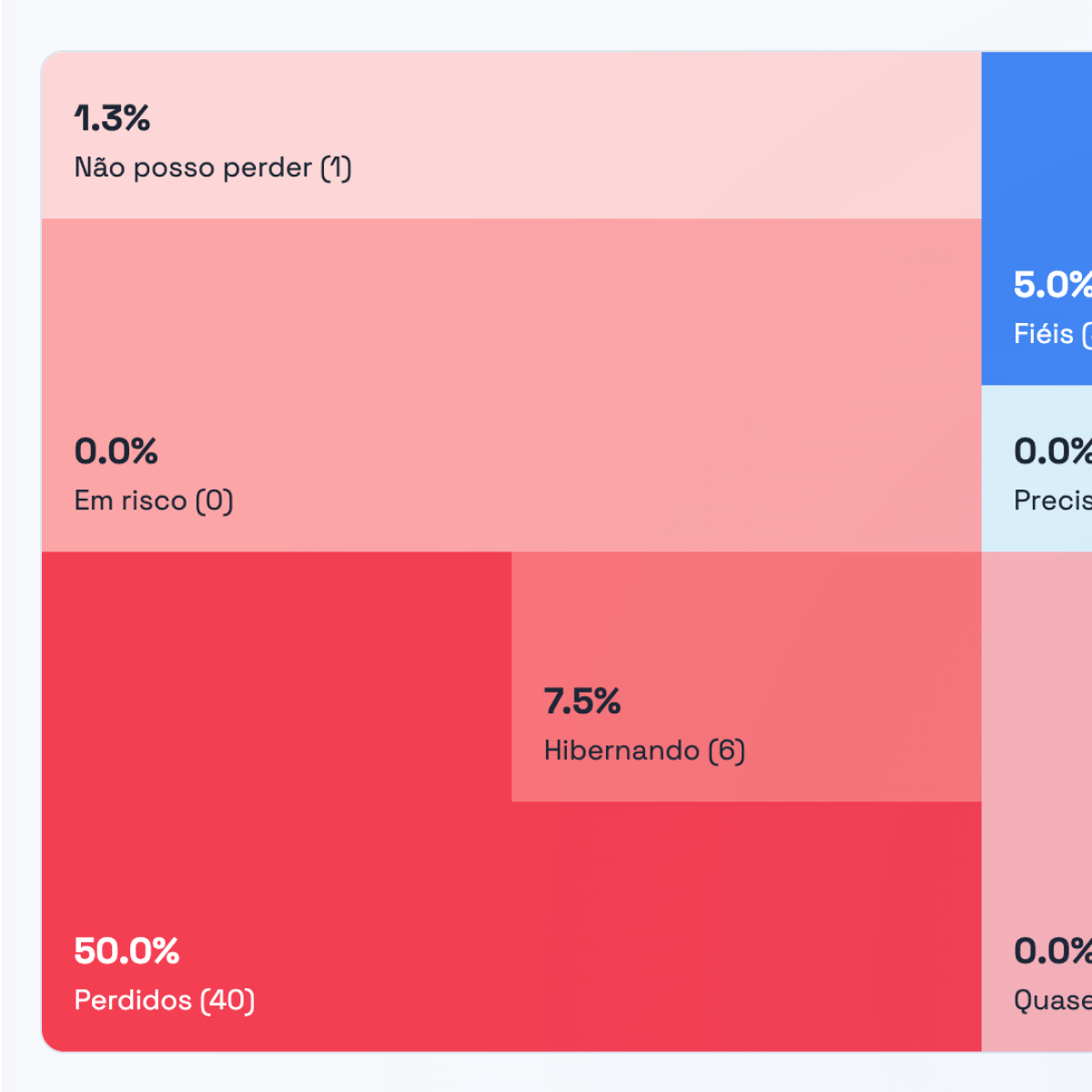Click empty right side of Não posso perder block

point(728,136)
